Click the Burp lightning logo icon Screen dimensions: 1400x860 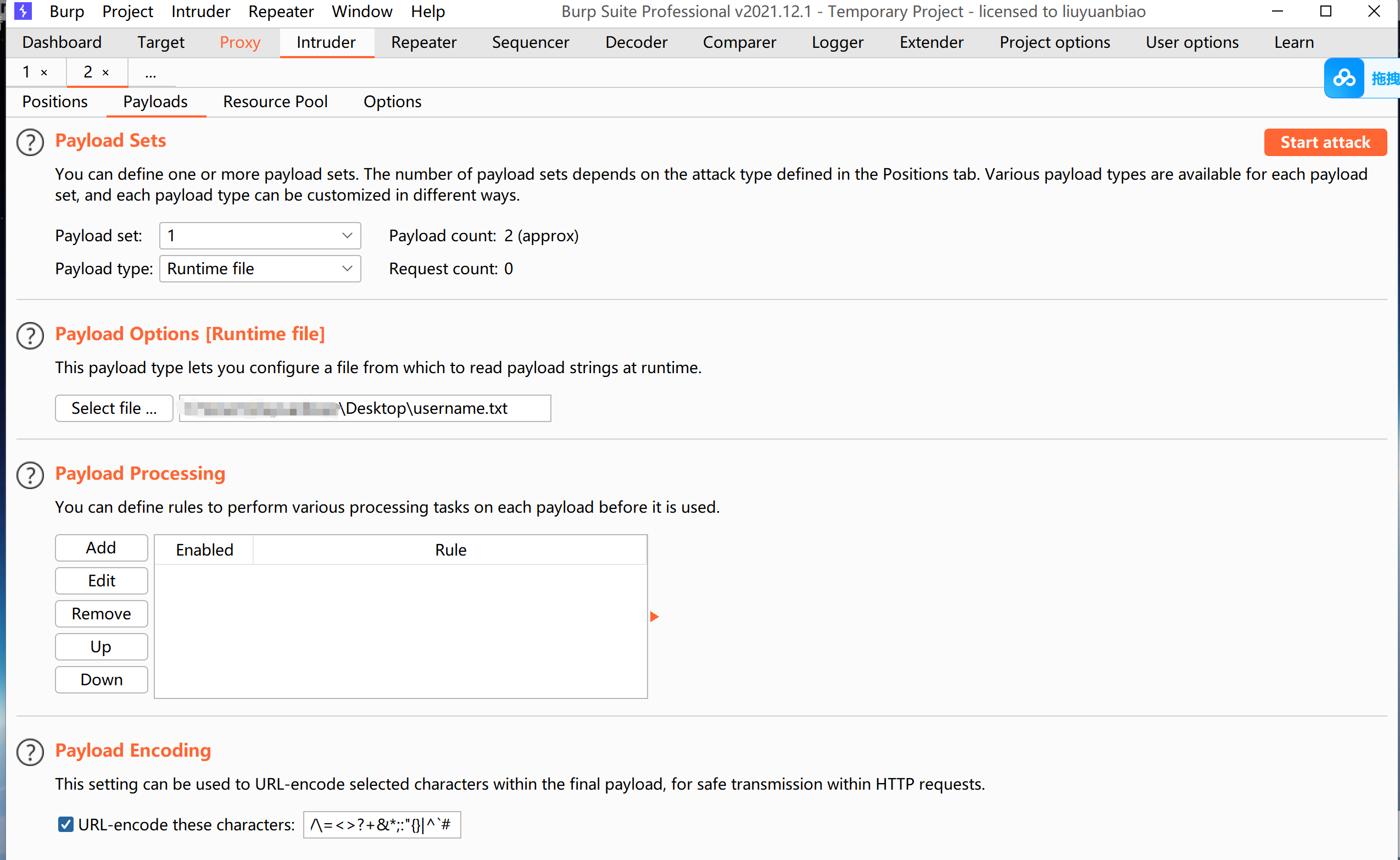[x=23, y=11]
